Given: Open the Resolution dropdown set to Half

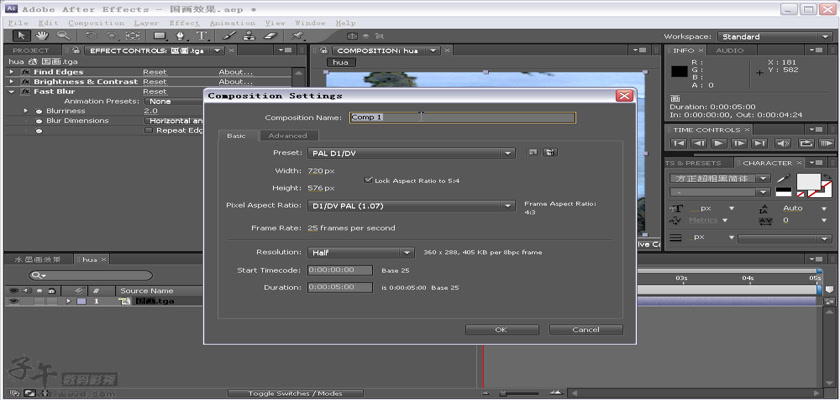Looking at the screenshot, I should coord(361,252).
